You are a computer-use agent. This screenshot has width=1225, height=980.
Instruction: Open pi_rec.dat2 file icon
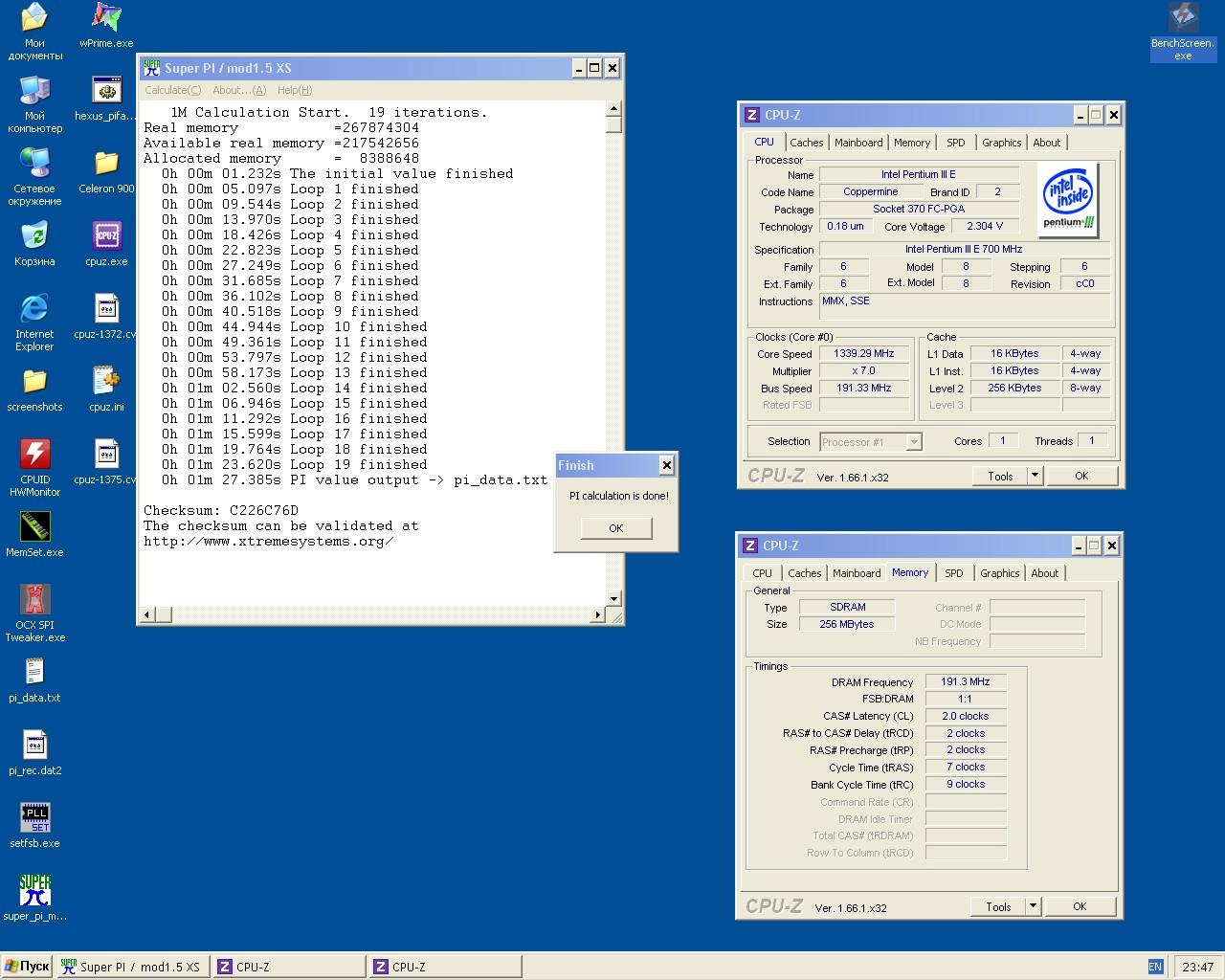coord(34,753)
